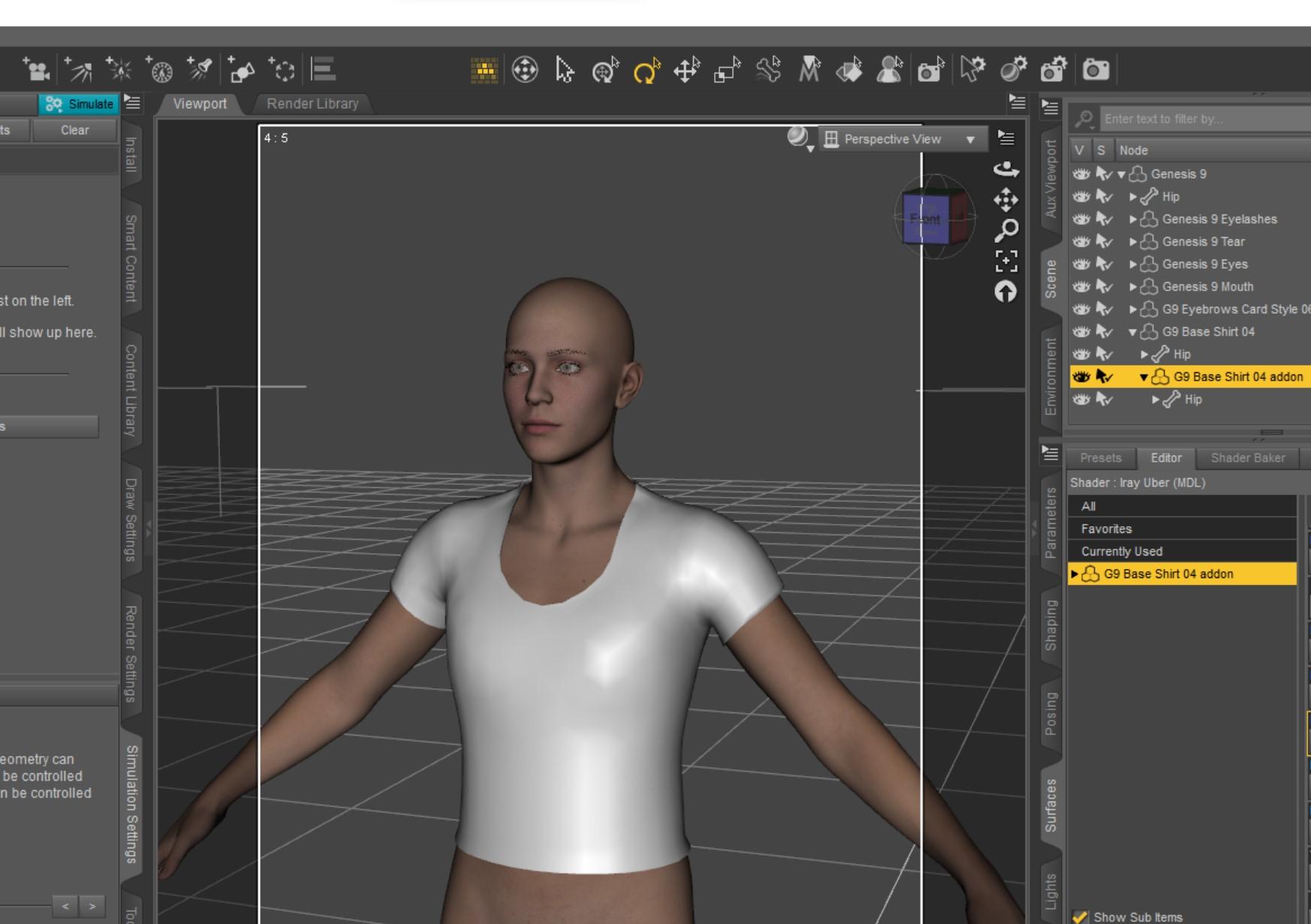Select the Rotate tool in the toolbar
The height and width of the screenshot is (924, 1311).
point(646,71)
